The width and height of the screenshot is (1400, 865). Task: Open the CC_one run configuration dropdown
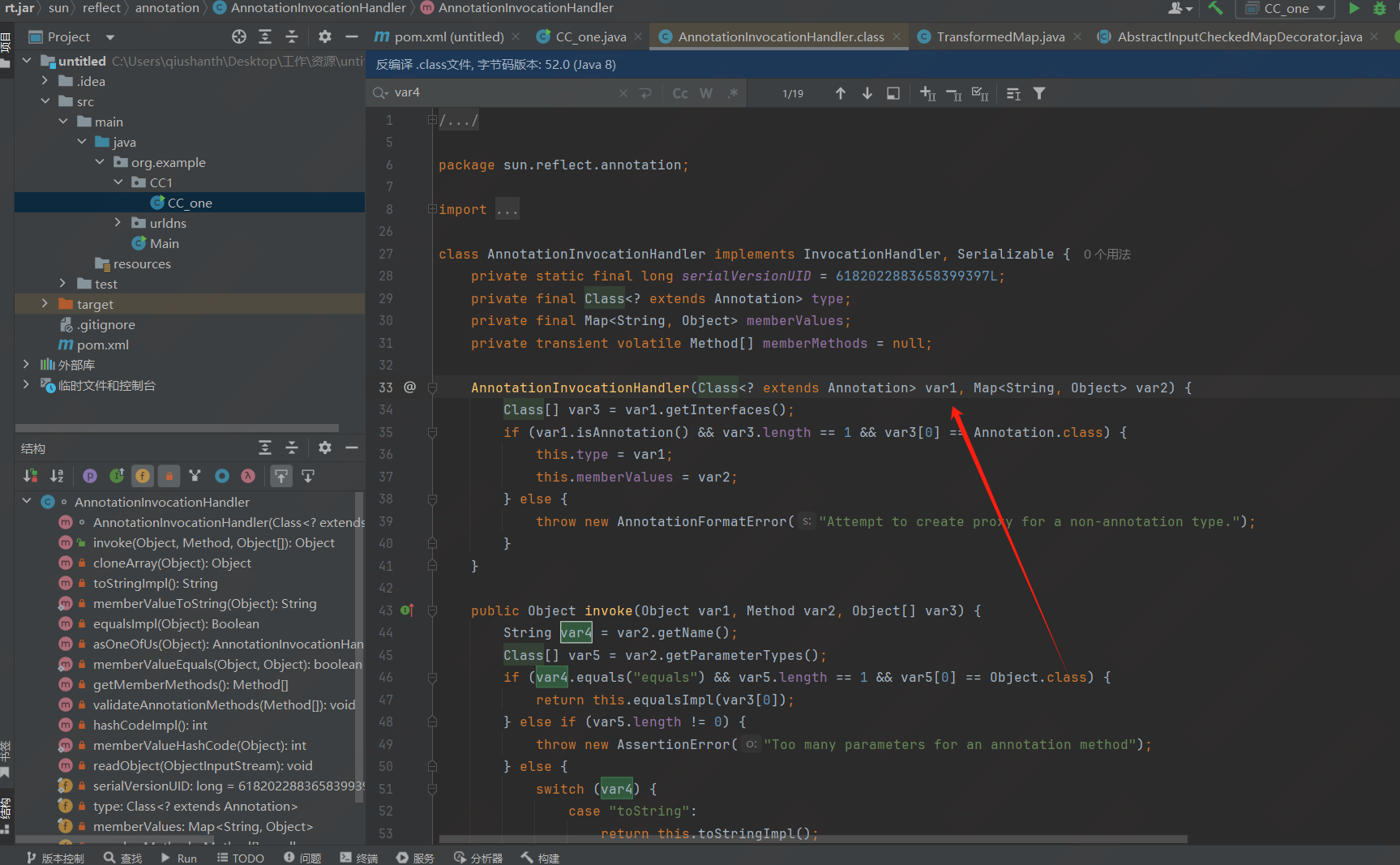(1286, 8)
